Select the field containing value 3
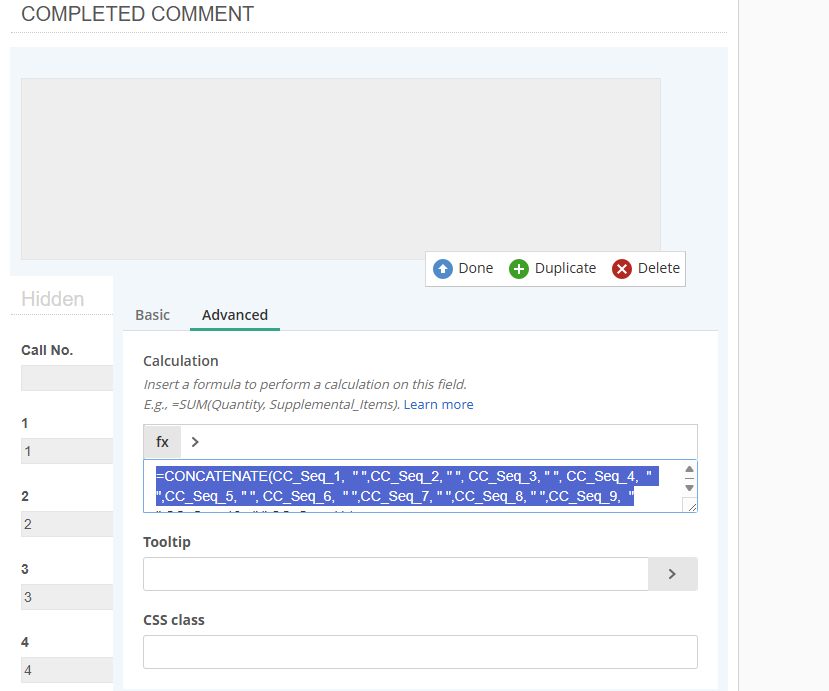The image size is (829, 691). coord(67,597)
